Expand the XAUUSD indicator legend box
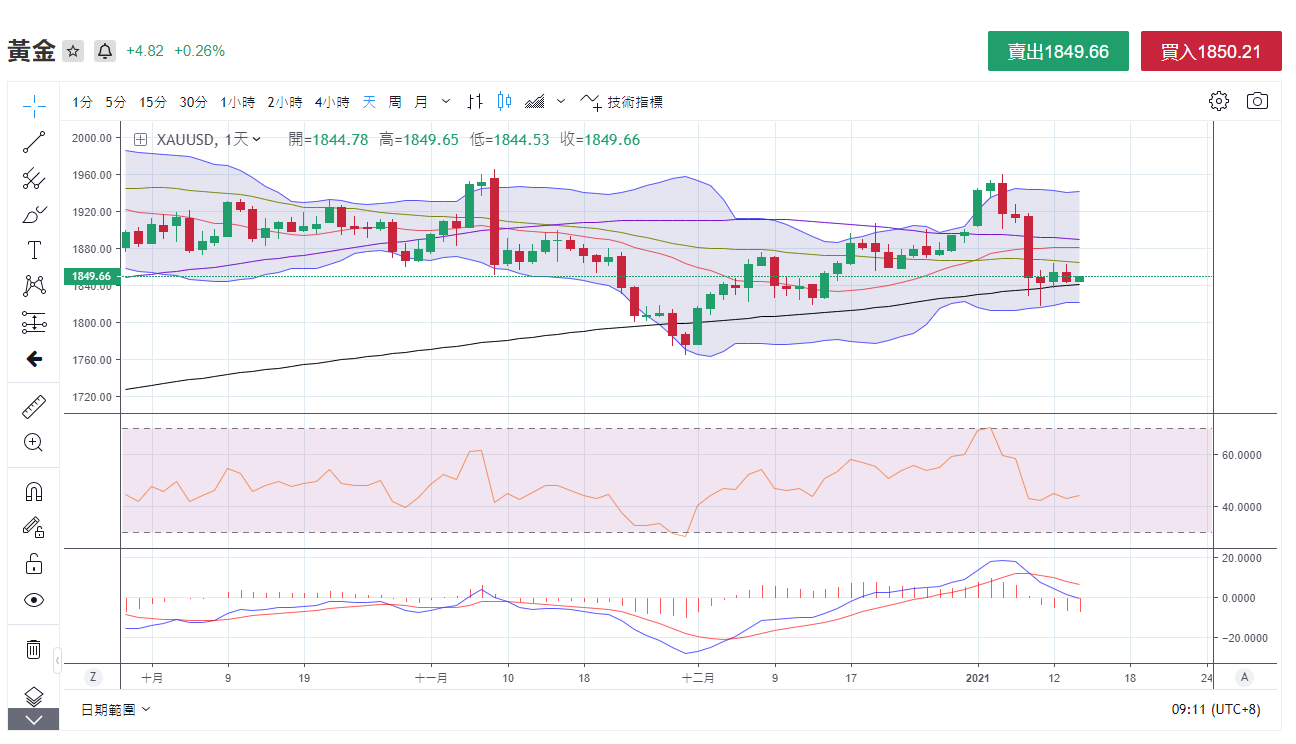 tap(140, 140)
